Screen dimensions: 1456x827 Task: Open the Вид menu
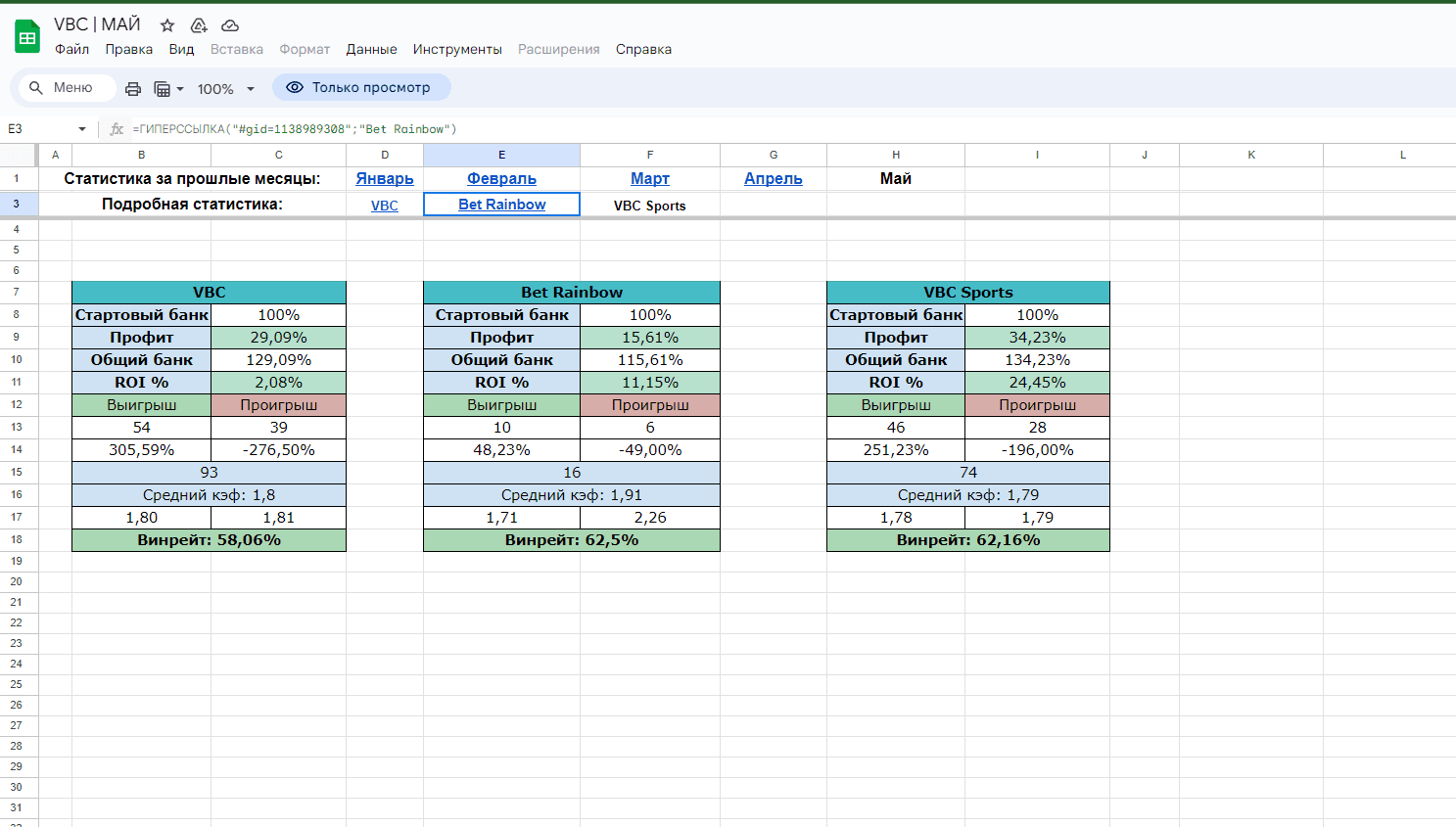(181, 49)
